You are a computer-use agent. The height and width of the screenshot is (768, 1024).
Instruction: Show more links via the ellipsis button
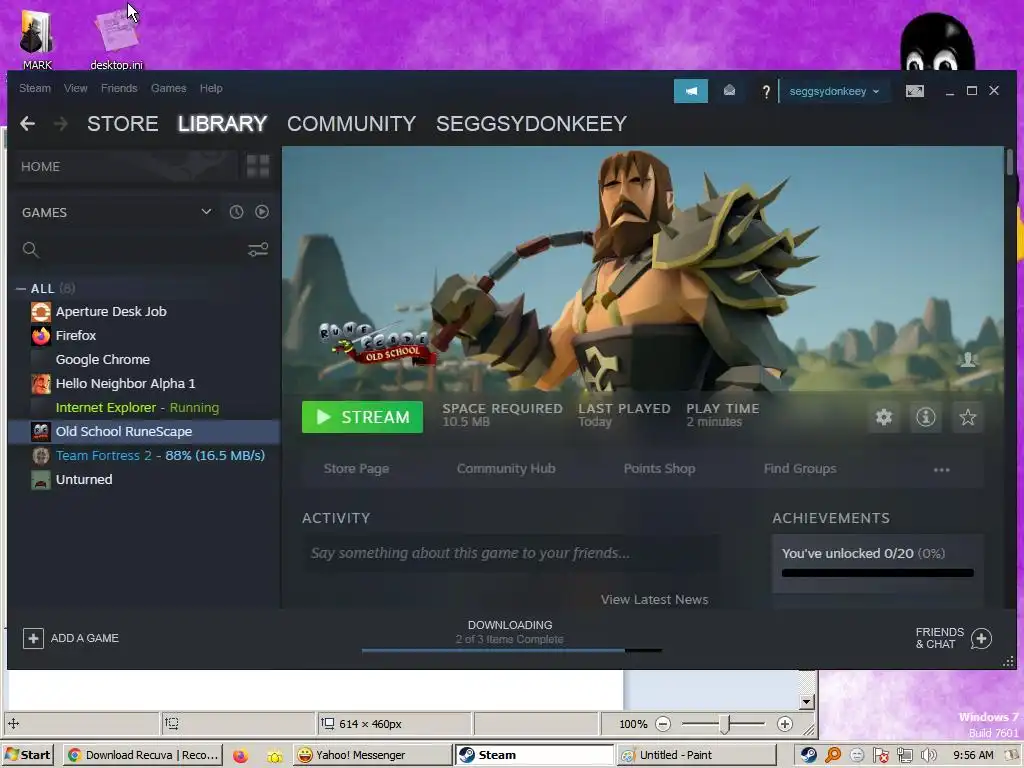[941, 470]
